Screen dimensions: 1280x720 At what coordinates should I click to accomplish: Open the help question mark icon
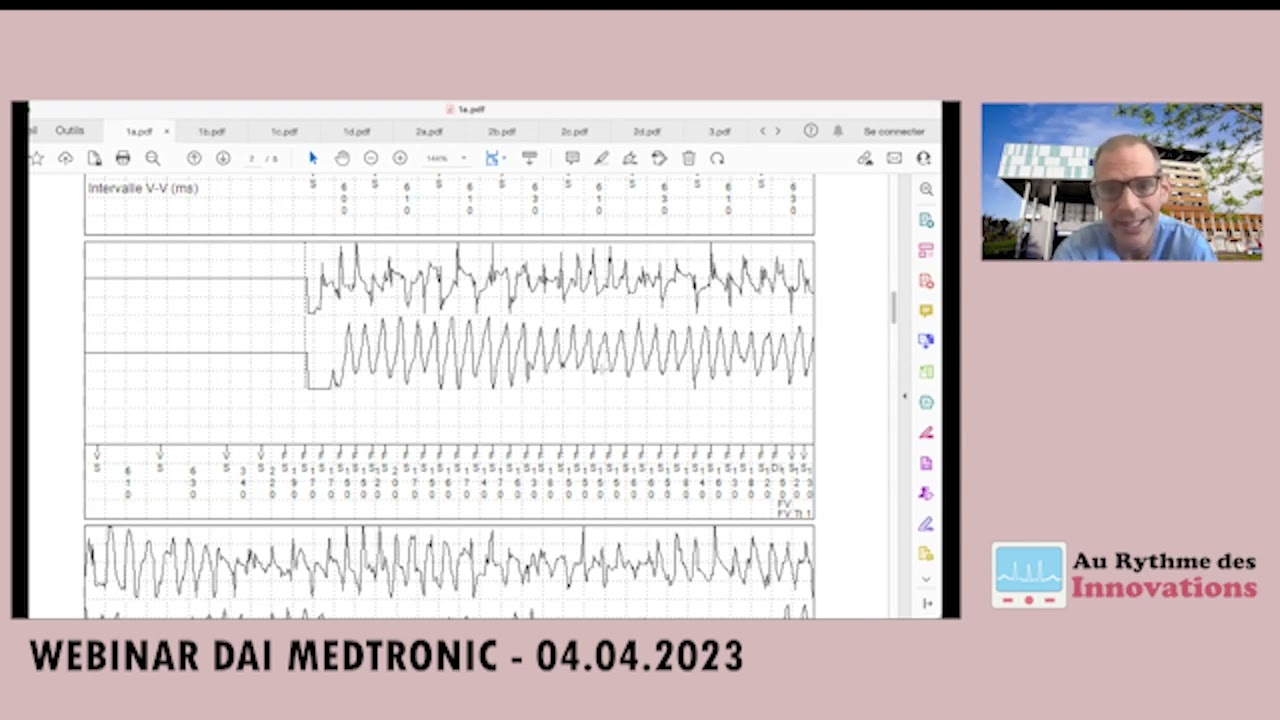tap(811, 131)
